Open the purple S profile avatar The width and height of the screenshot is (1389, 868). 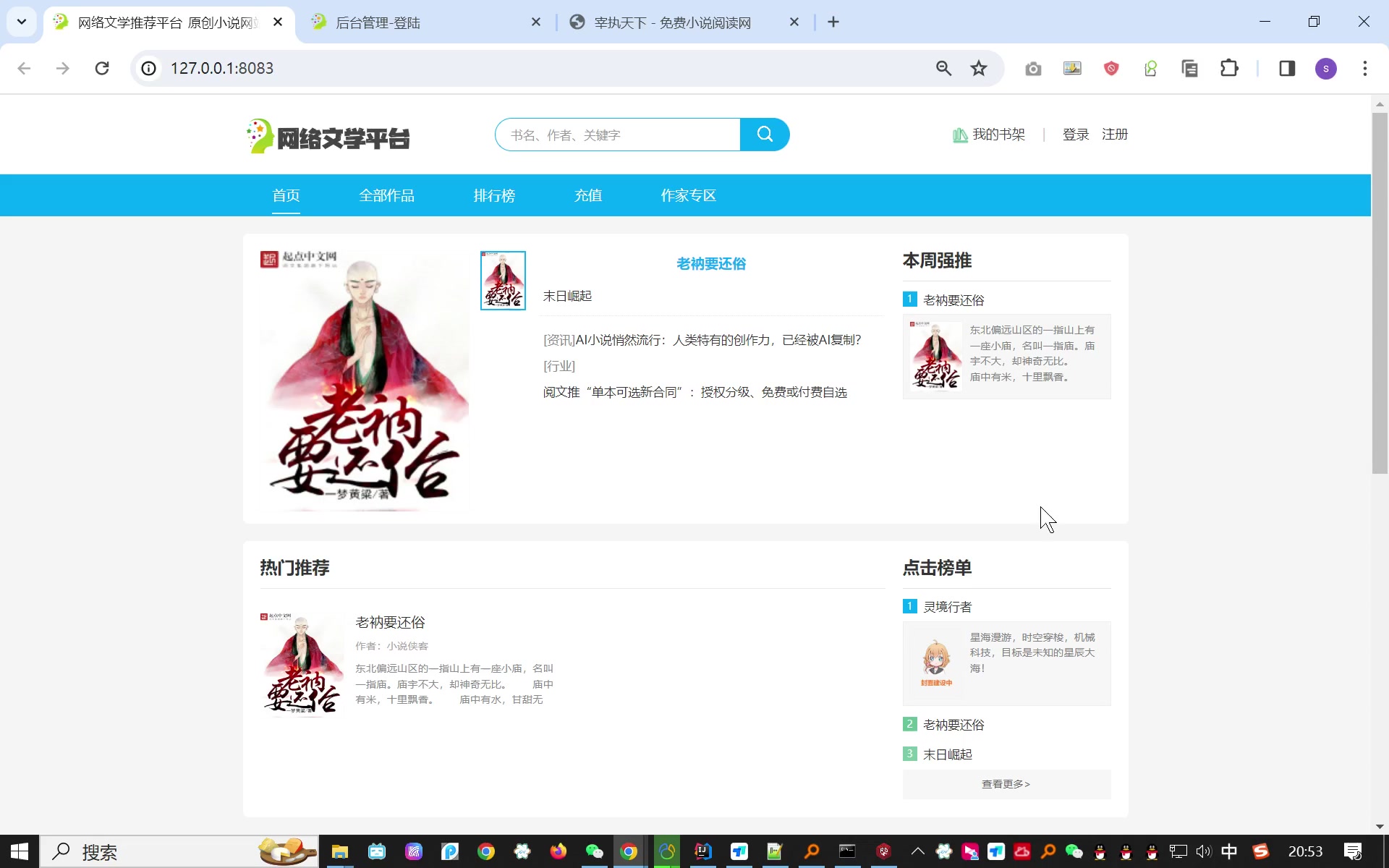(x=1326, y=69)
